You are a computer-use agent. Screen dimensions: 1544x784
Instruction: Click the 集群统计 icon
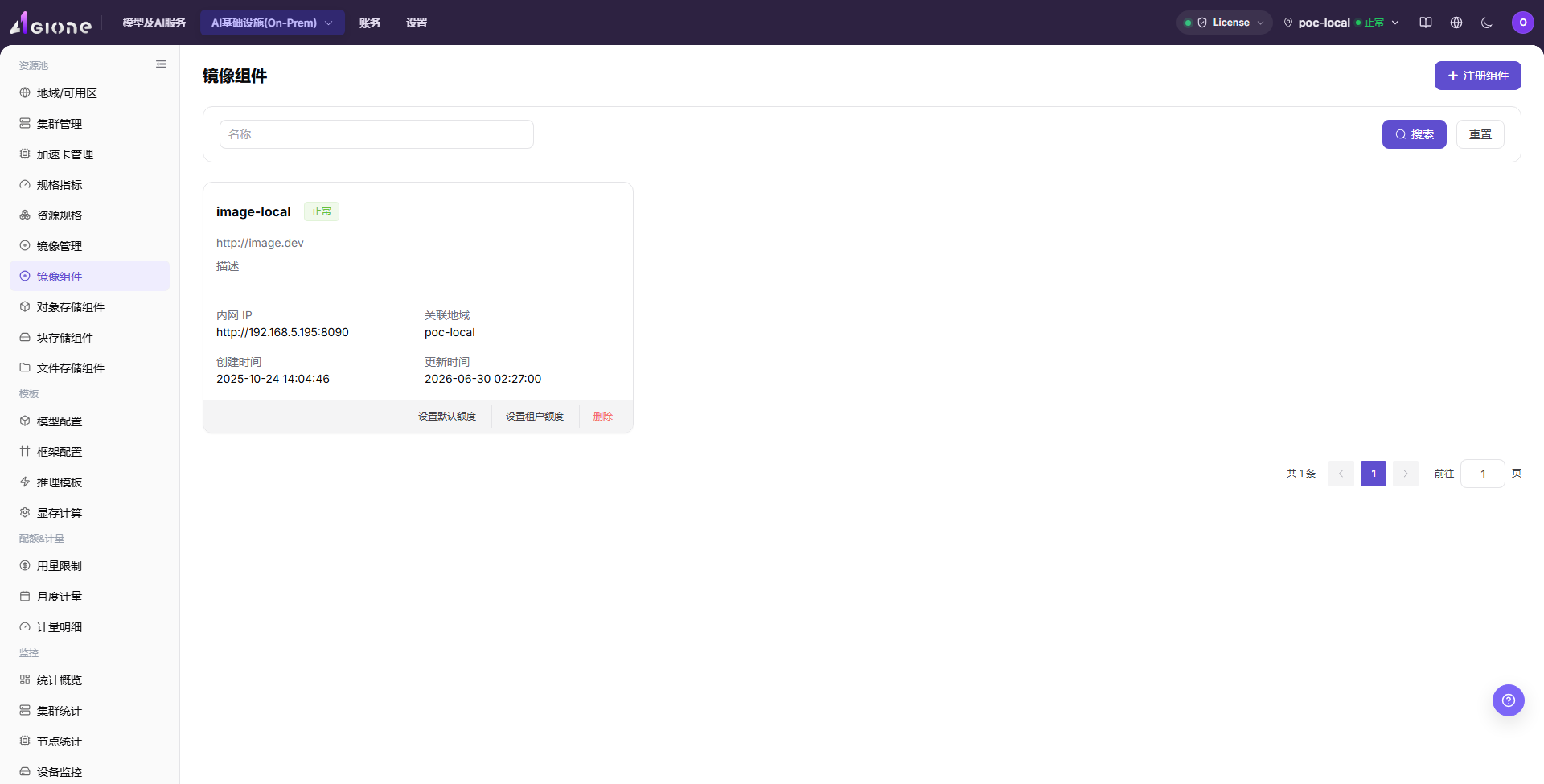coord(25,711)
